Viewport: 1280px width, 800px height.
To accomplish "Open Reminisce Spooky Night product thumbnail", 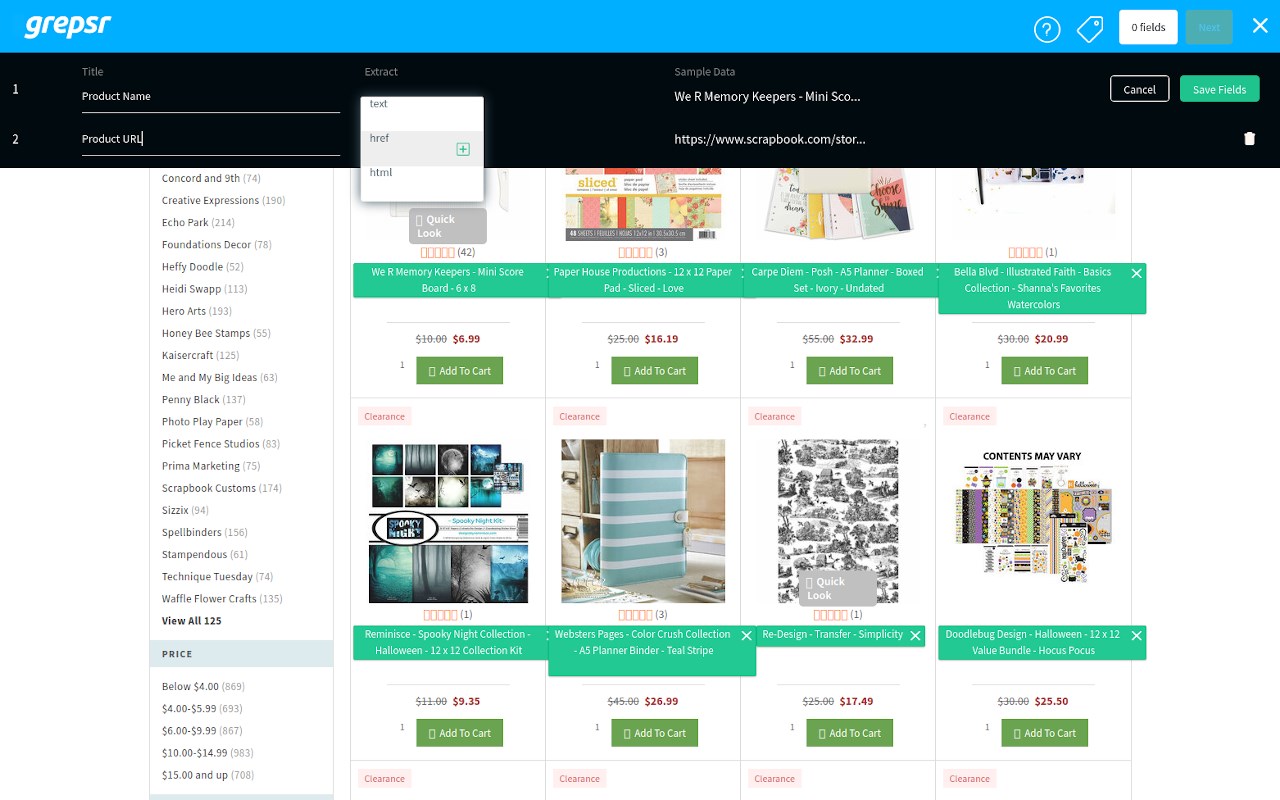I will coord(448,521).
